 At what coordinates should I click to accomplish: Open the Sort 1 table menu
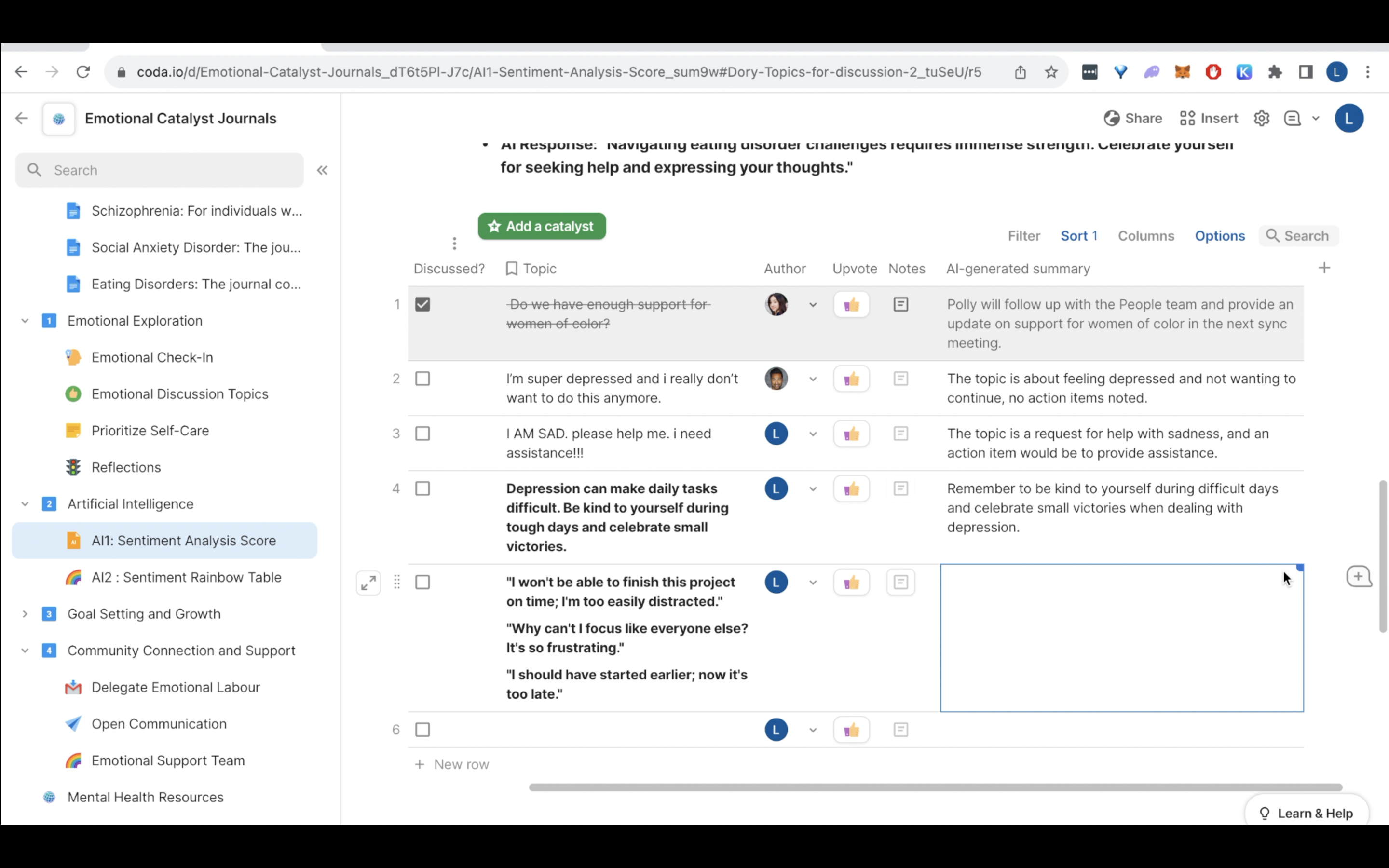point(1078,236)
